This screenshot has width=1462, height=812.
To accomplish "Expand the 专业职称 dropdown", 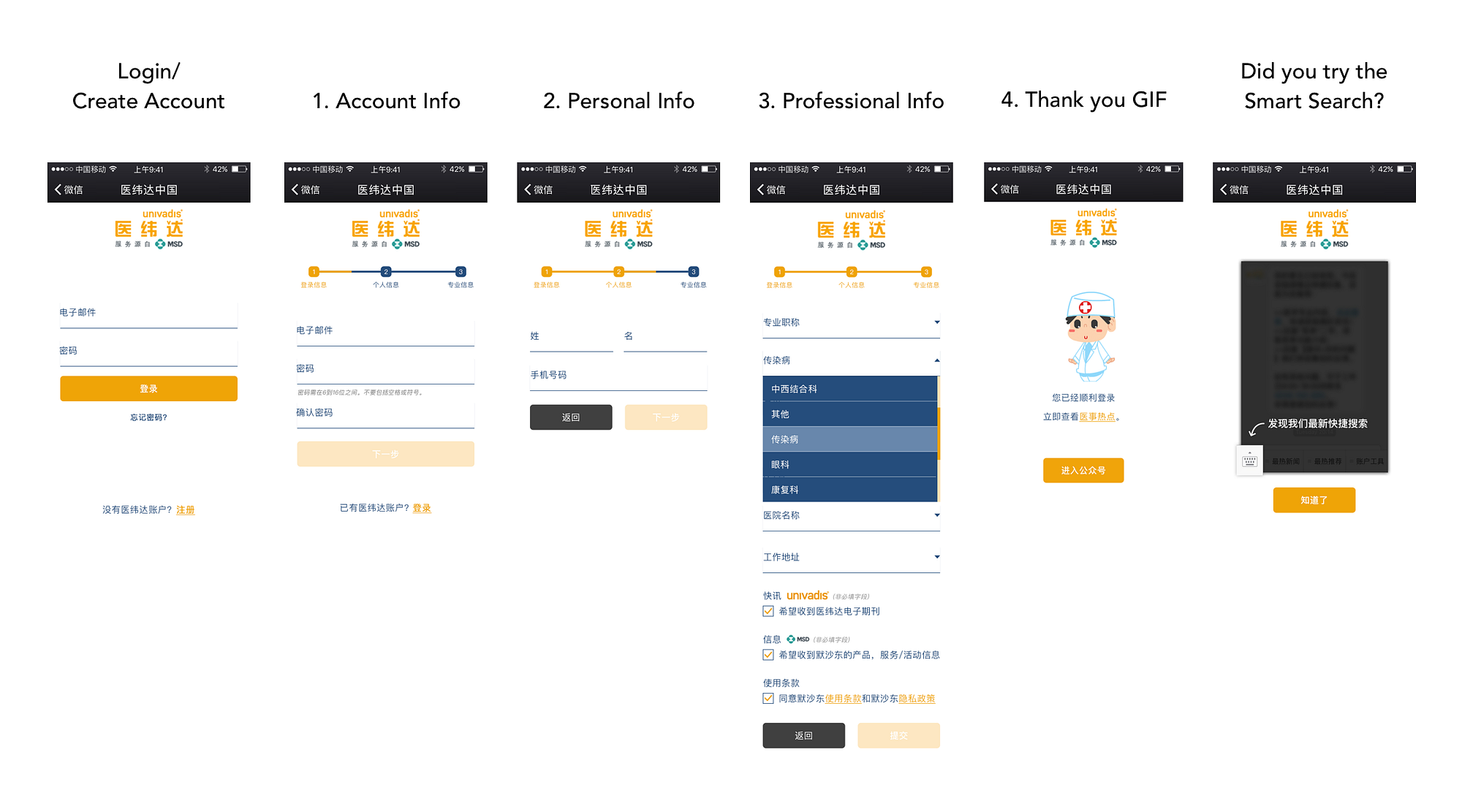I will point(852,323).
